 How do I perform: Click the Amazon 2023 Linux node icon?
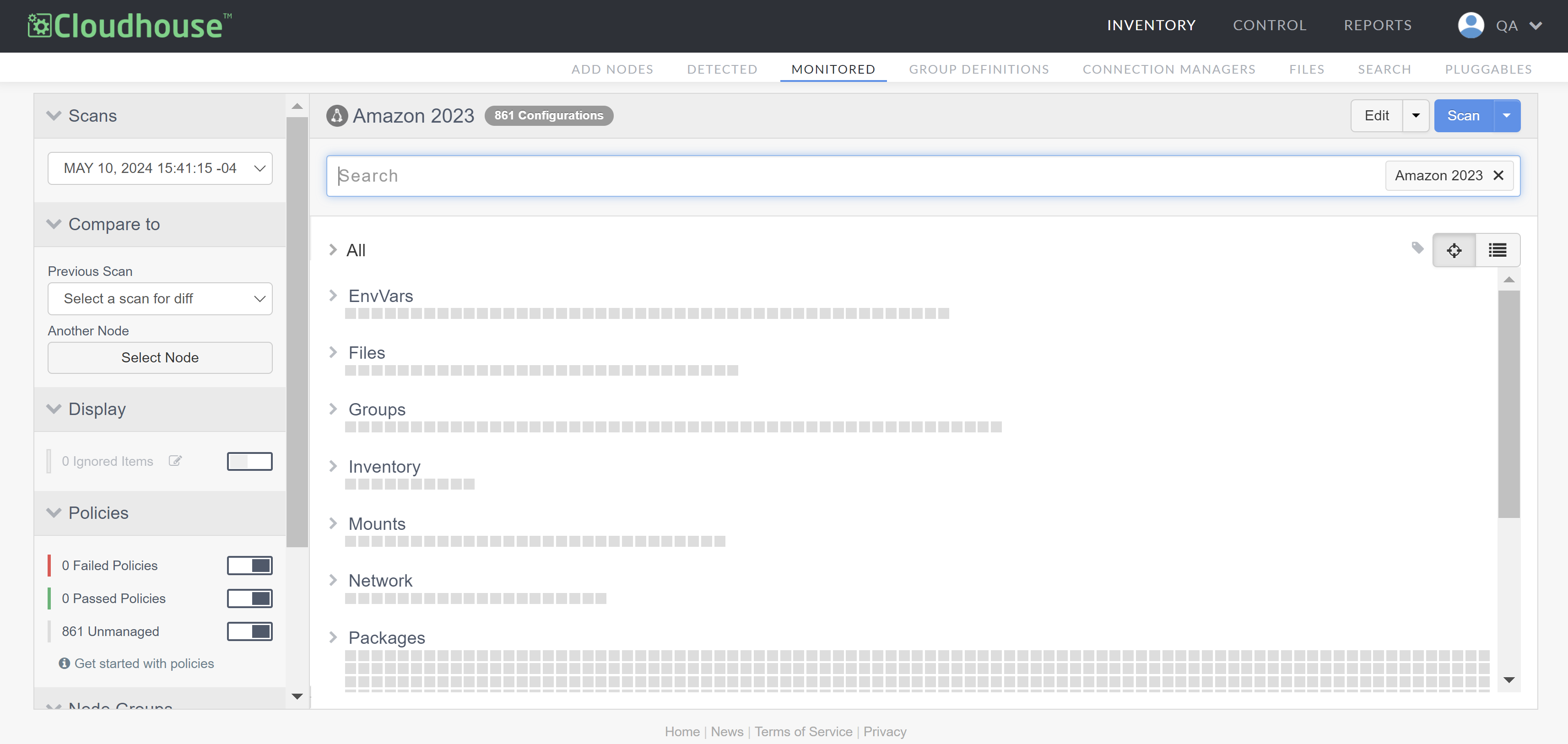click(x=336, y=116)
